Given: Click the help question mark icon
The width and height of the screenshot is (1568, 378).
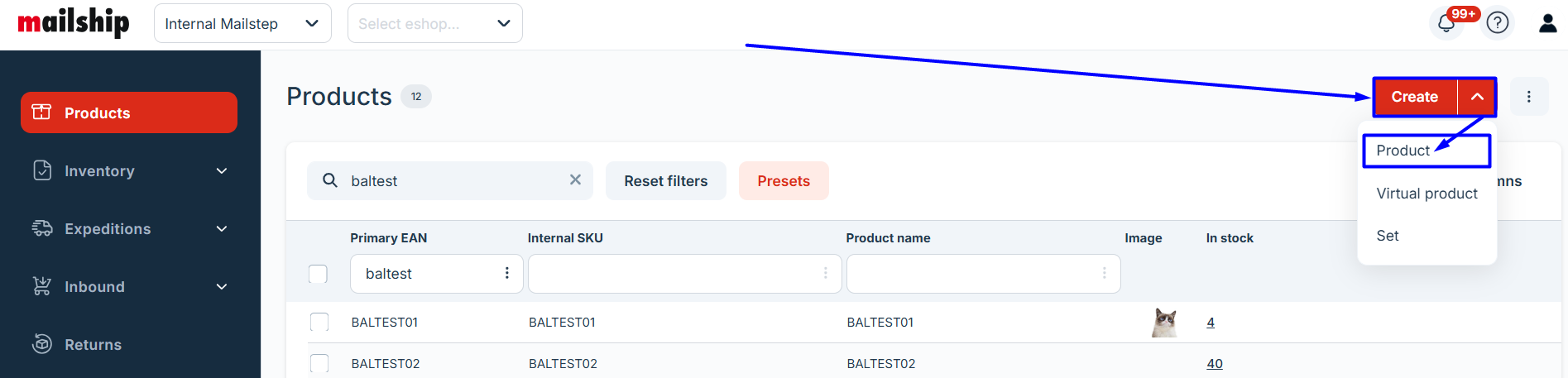Looking at the screenshot, I should click(1498, 23).
